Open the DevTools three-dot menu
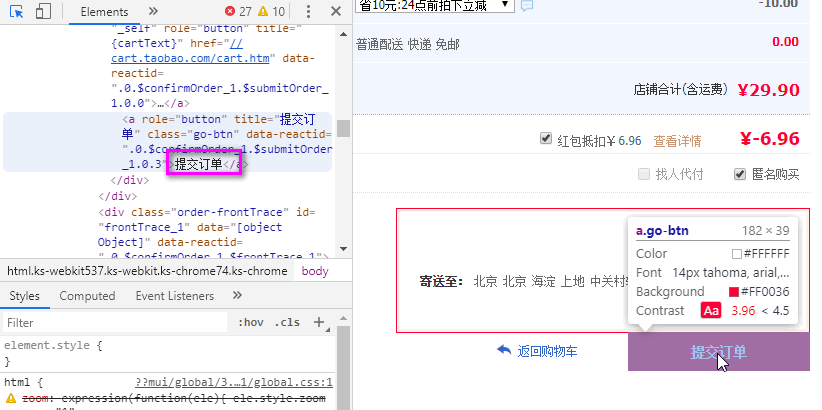Viewport: 822px width, 410px height. point(308,12)
